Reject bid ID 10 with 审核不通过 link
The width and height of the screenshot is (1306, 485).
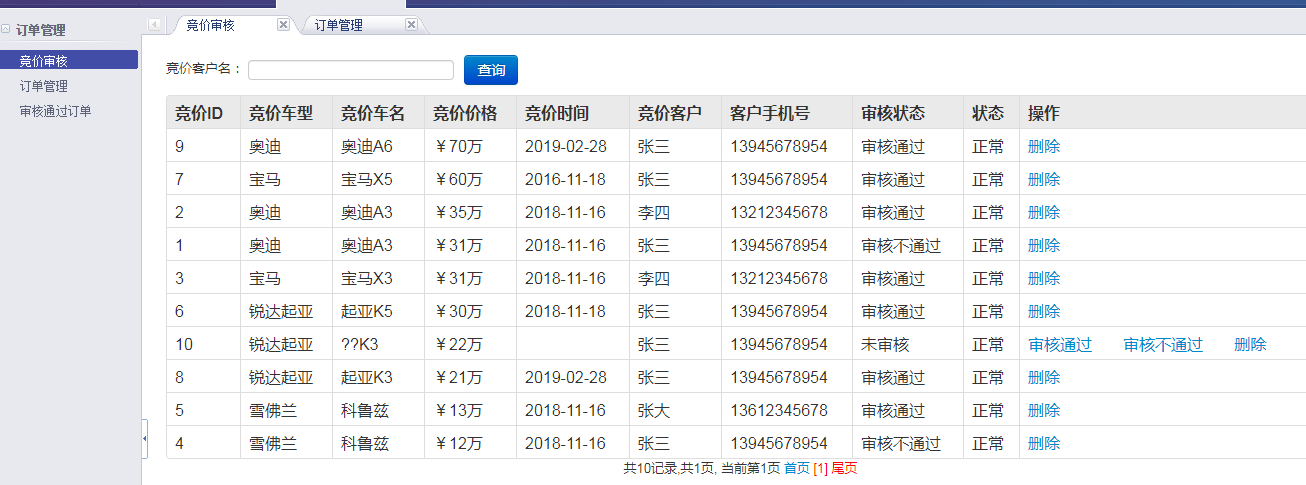click(x=1163, y=345)
